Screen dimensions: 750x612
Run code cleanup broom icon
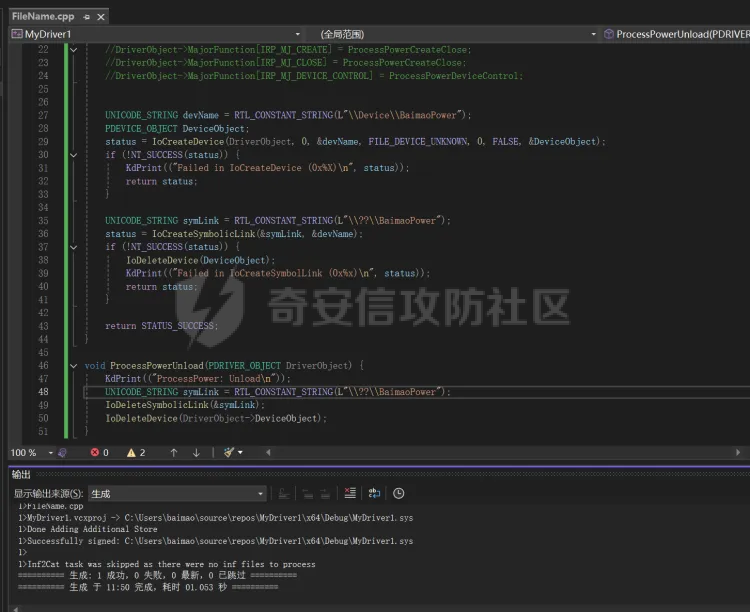pyautogui.click(x=229, y=452)
